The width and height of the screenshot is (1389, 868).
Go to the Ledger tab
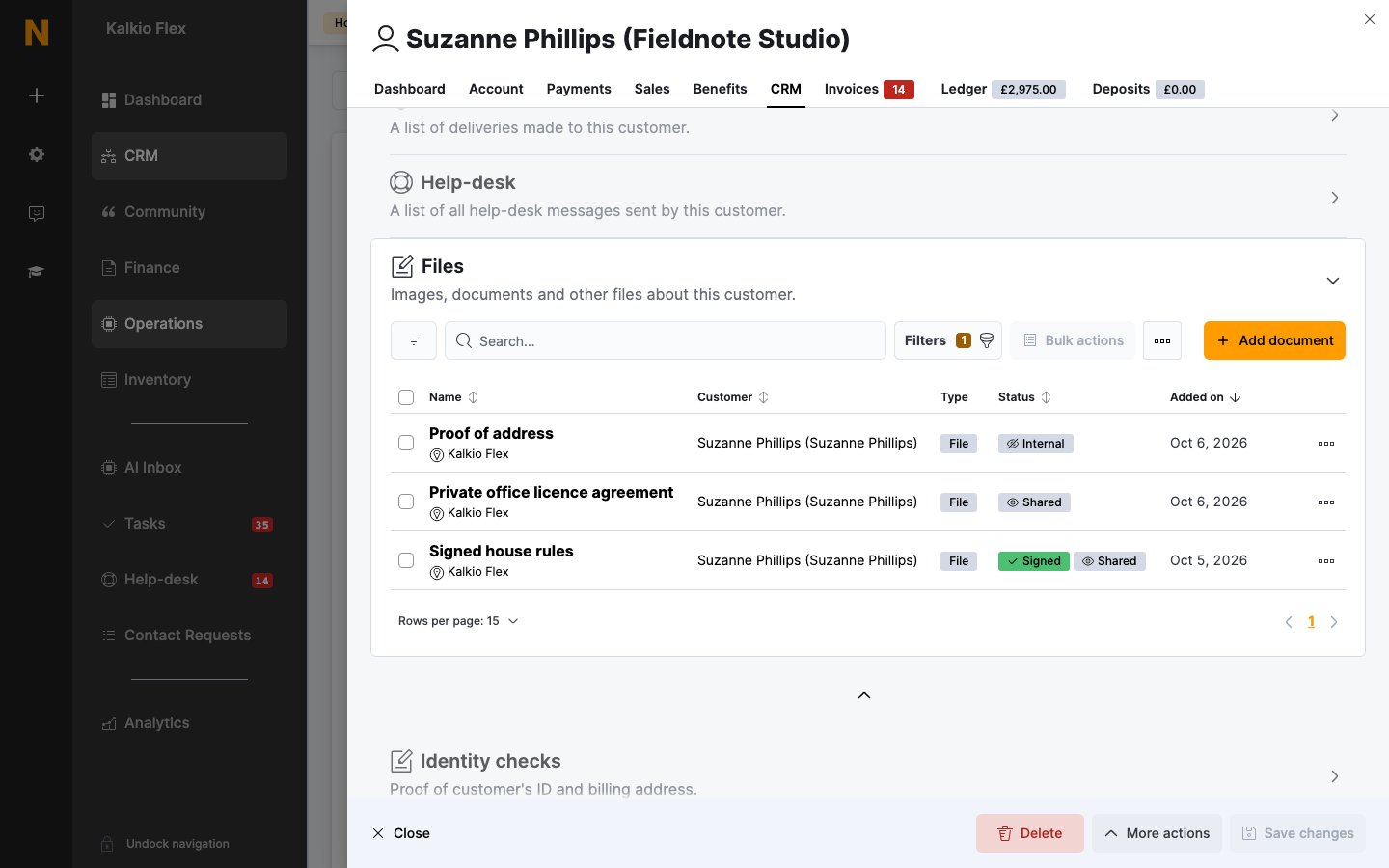pyautogui.click(x=1002, y=89)
